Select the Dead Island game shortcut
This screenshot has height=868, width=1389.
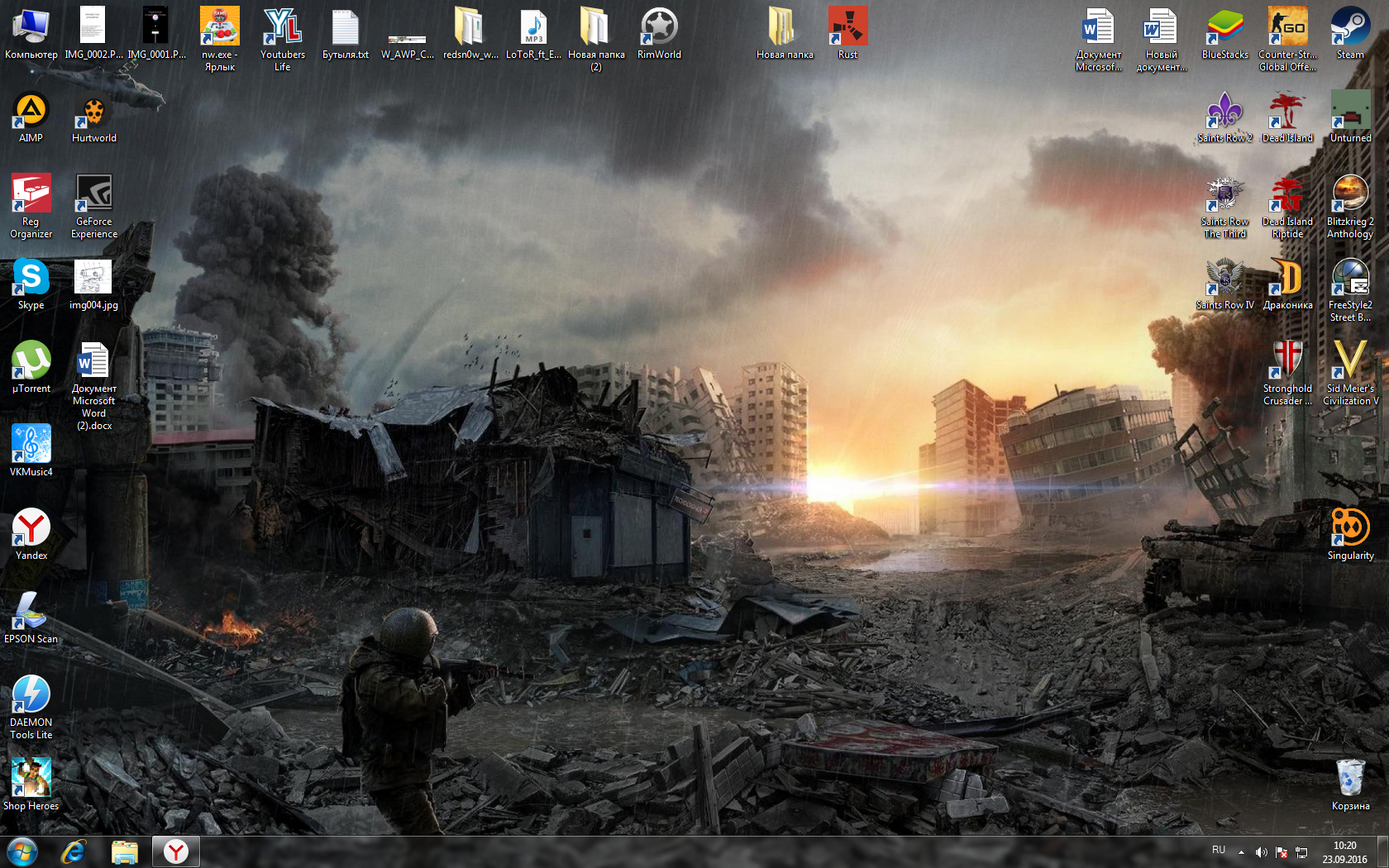pyautogui.click(x=1287, y=117)
